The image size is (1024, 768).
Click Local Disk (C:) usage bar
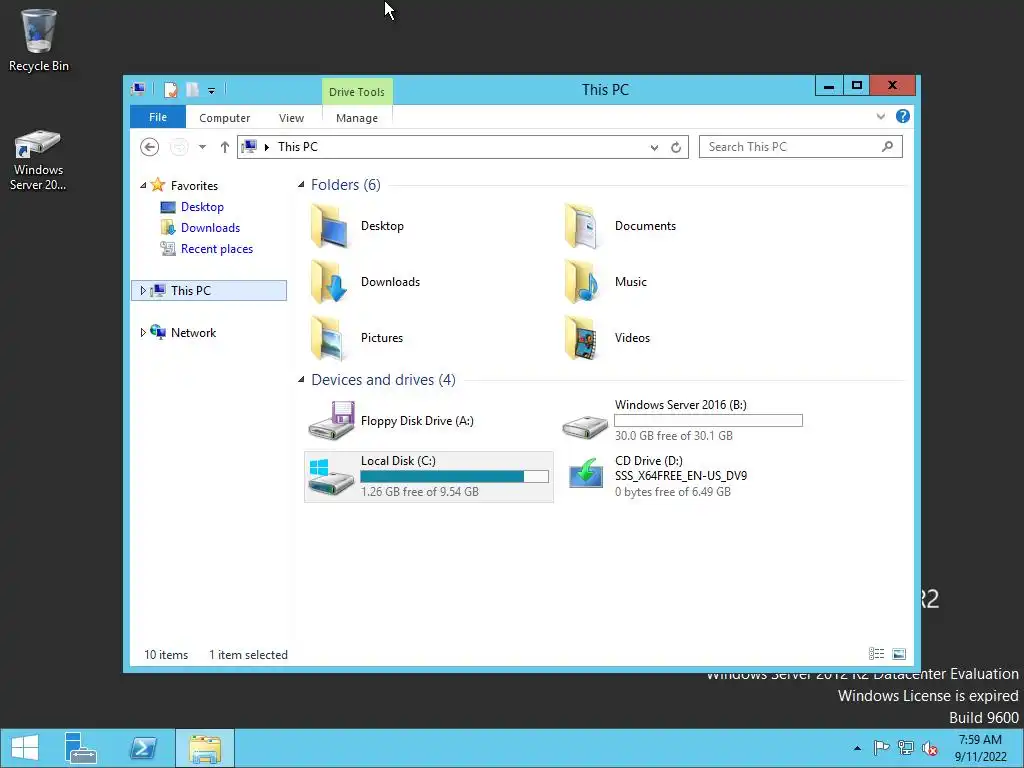(x=455, y=476)
